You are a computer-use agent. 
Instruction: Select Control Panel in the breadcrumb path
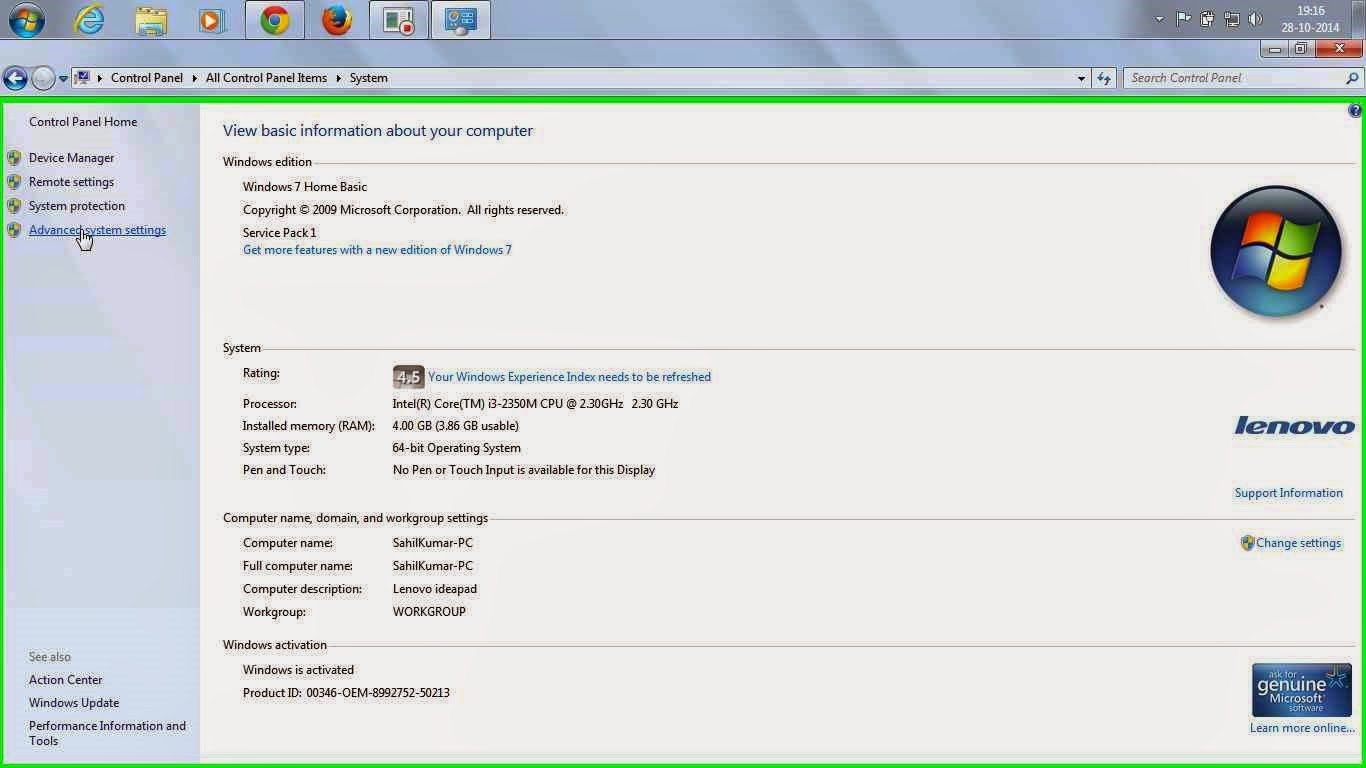147,77
